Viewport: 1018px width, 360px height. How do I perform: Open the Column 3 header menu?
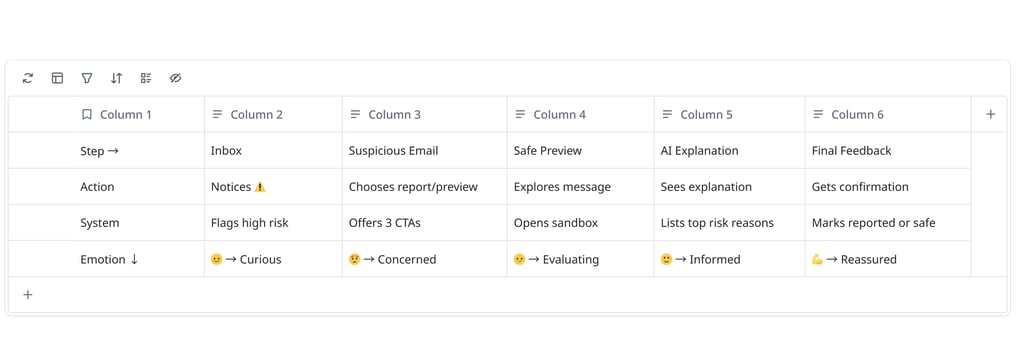(425, 114)
